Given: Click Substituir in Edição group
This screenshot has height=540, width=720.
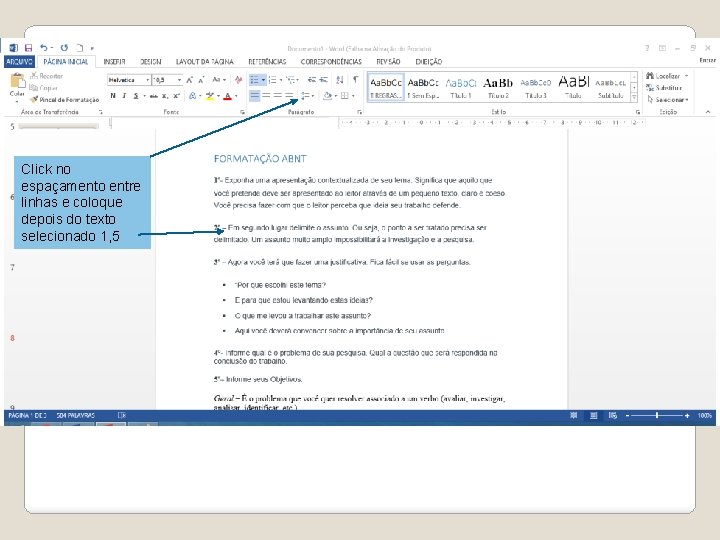Looking at the screenshot, I should [664, 88].
